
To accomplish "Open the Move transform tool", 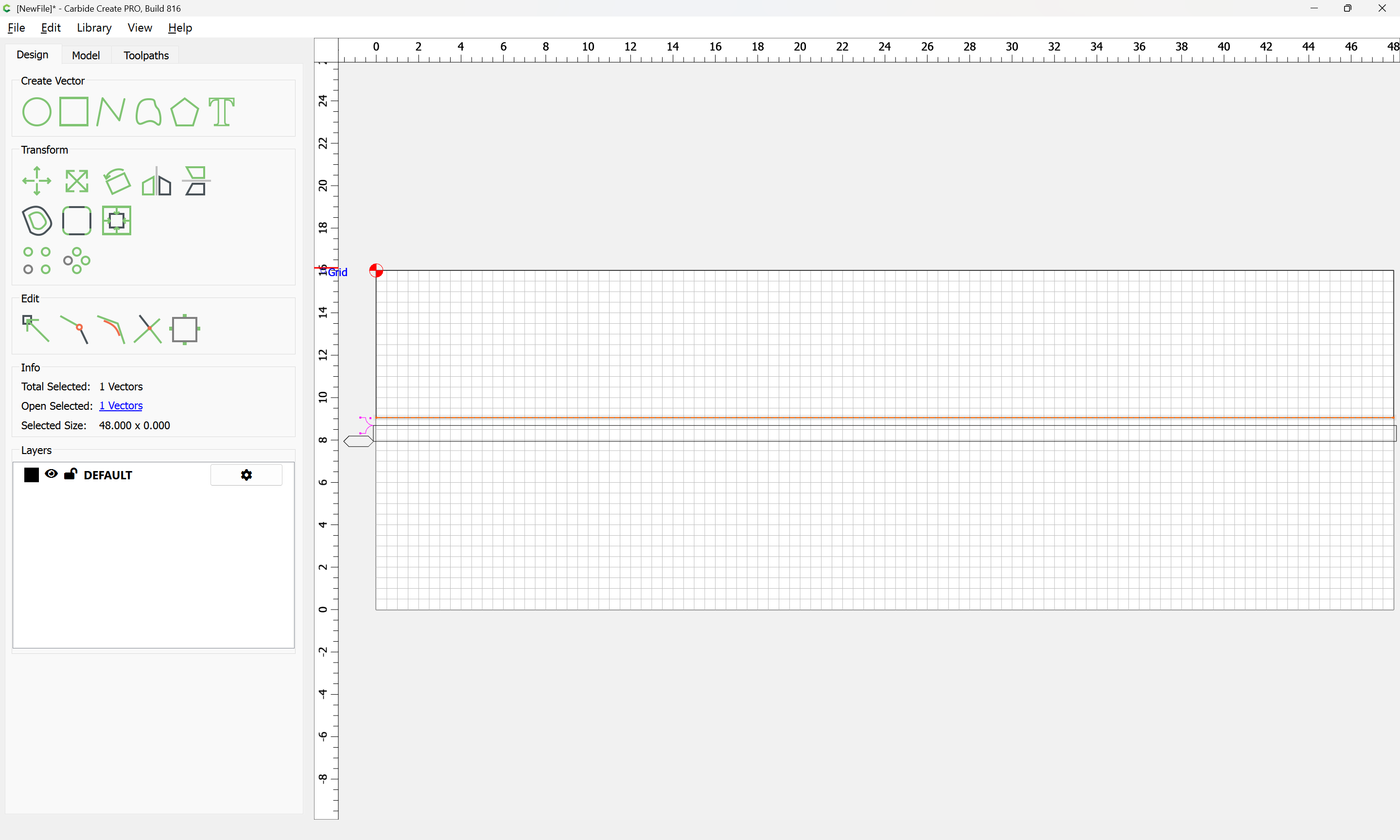I will 37,180.
